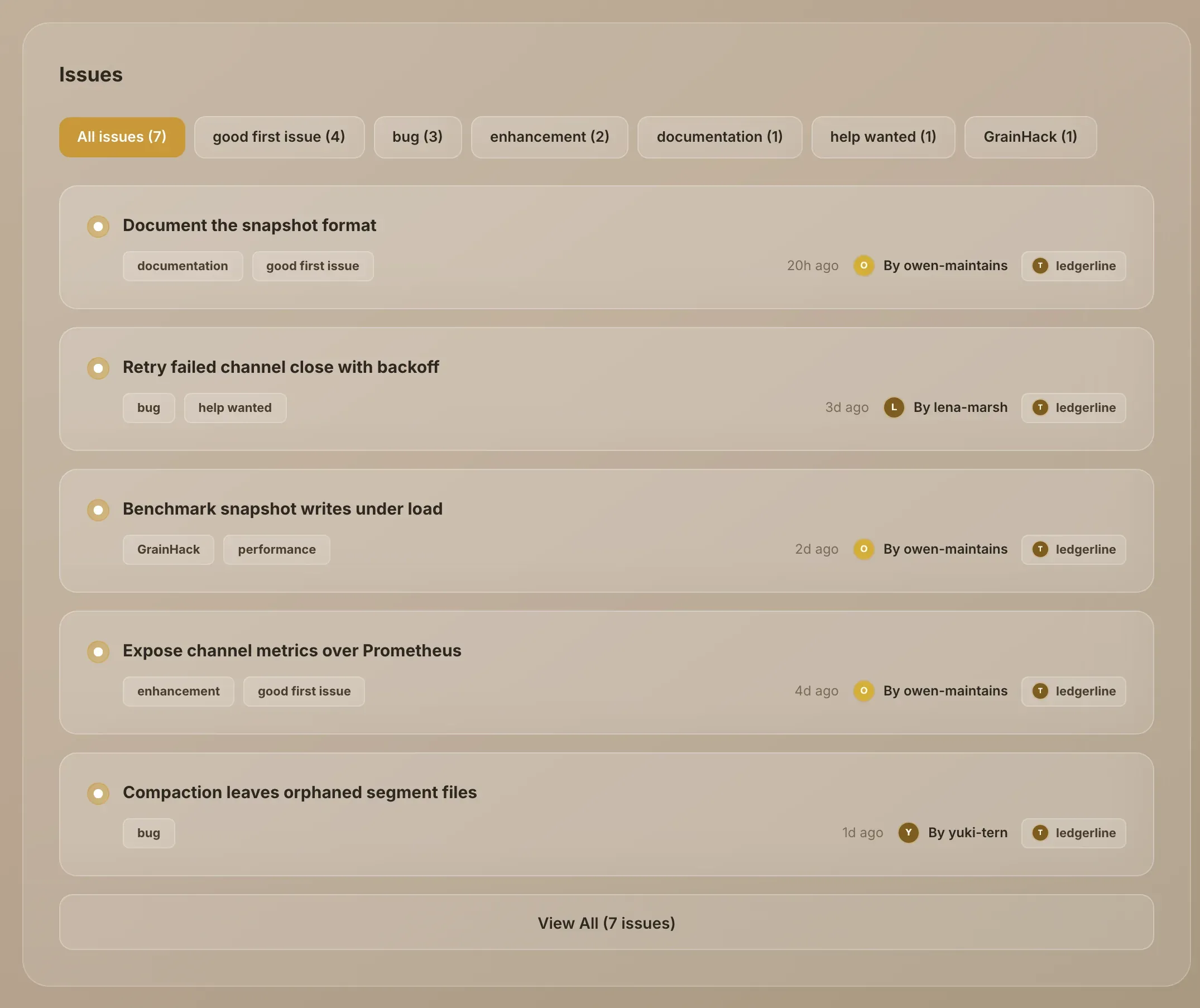Open View All (7 issues)
This screenshot has width=1200, height=1008.
tap(606, 922)
